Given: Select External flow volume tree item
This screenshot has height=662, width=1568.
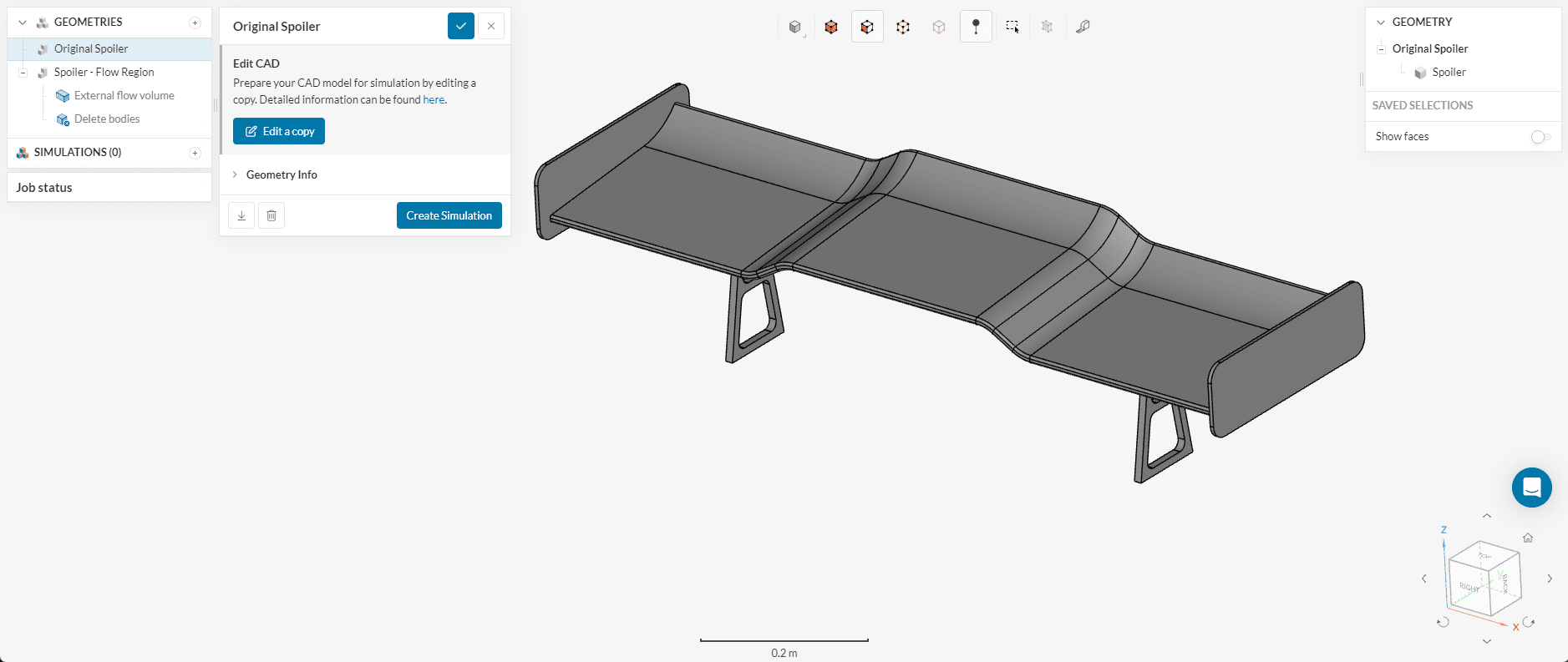Looking at the screenshot, I should click(124, 96).
